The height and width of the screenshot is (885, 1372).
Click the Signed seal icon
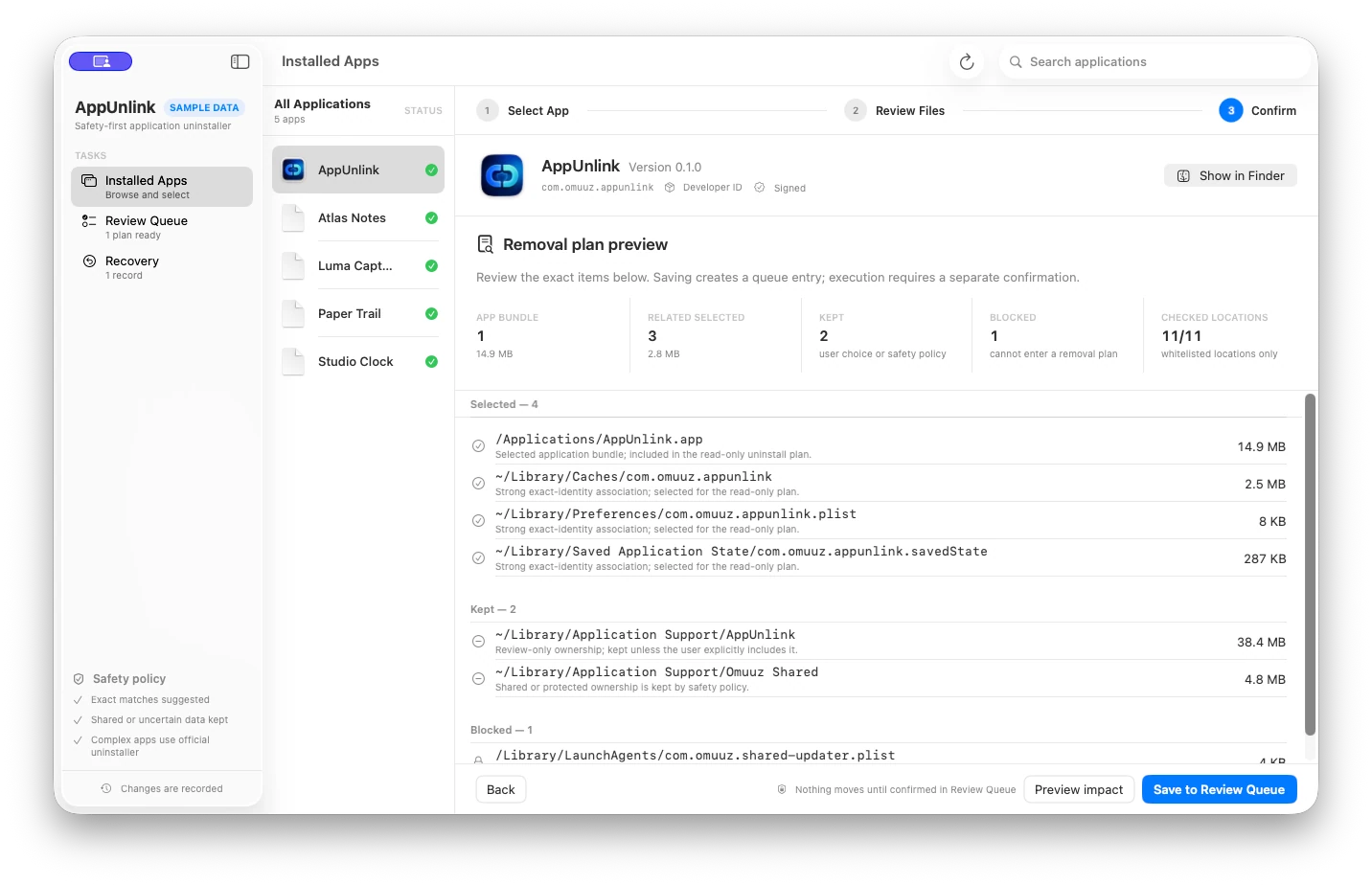pyautogui.click(x=760, y=188)
